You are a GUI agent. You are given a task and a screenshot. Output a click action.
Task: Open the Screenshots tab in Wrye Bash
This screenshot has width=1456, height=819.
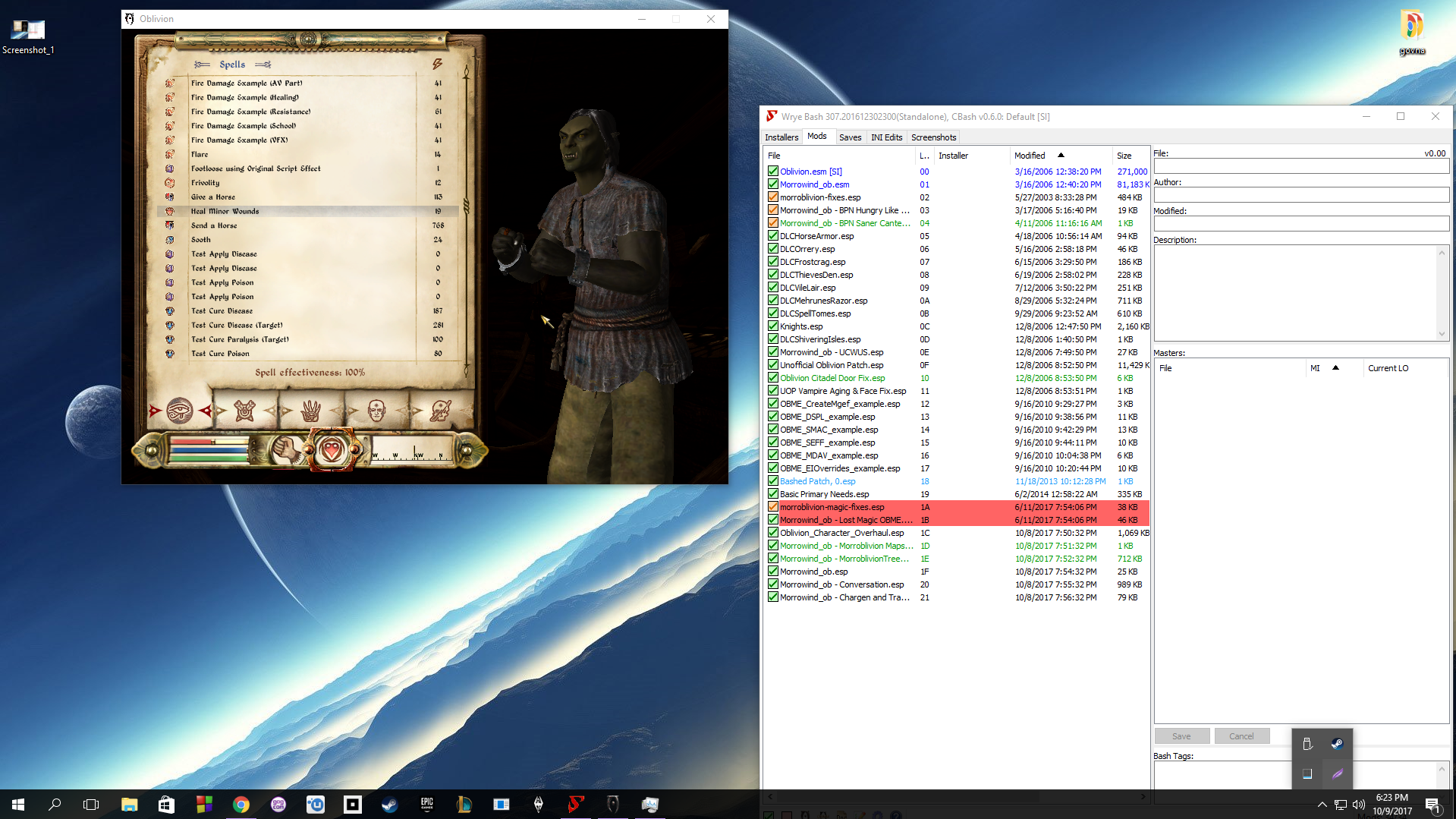tap(933, 137)
